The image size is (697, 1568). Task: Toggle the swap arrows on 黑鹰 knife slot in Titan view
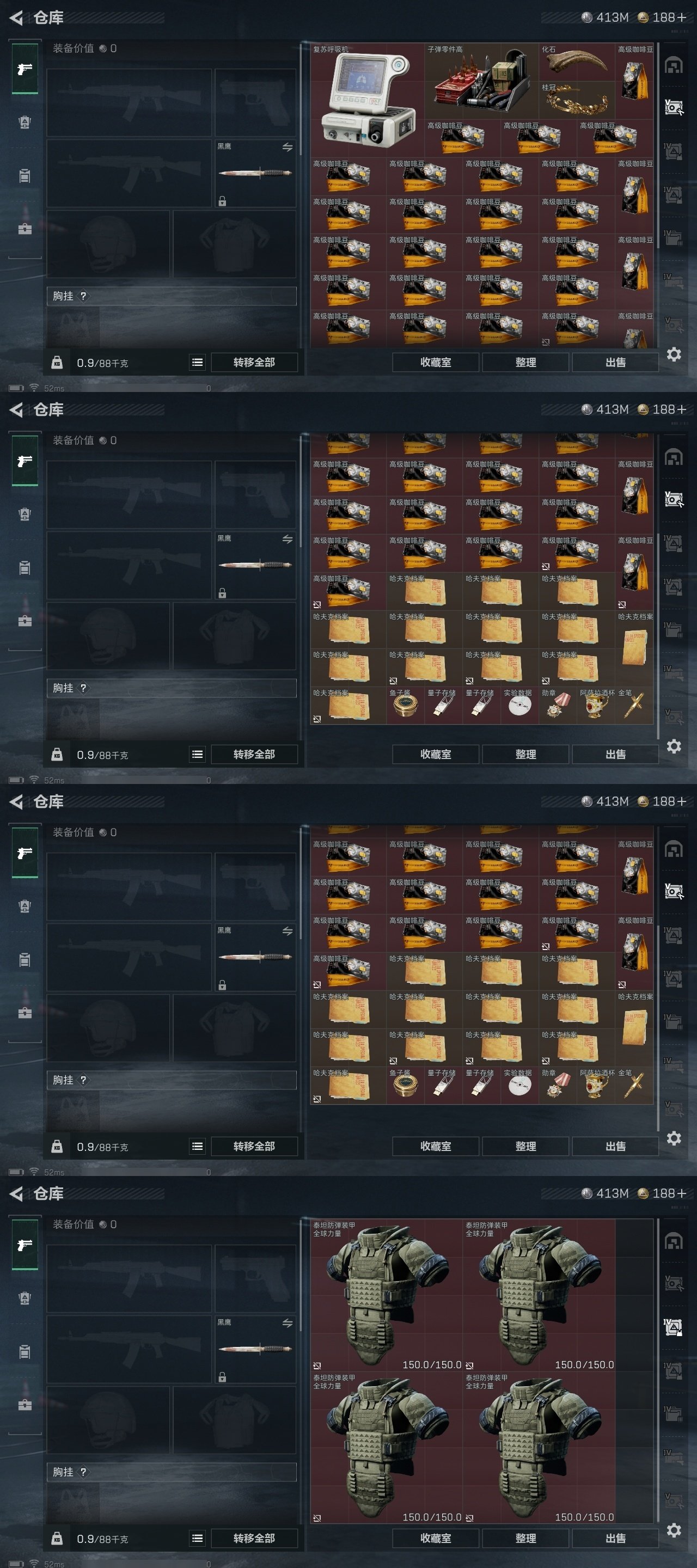click(x=288, y=1322)
